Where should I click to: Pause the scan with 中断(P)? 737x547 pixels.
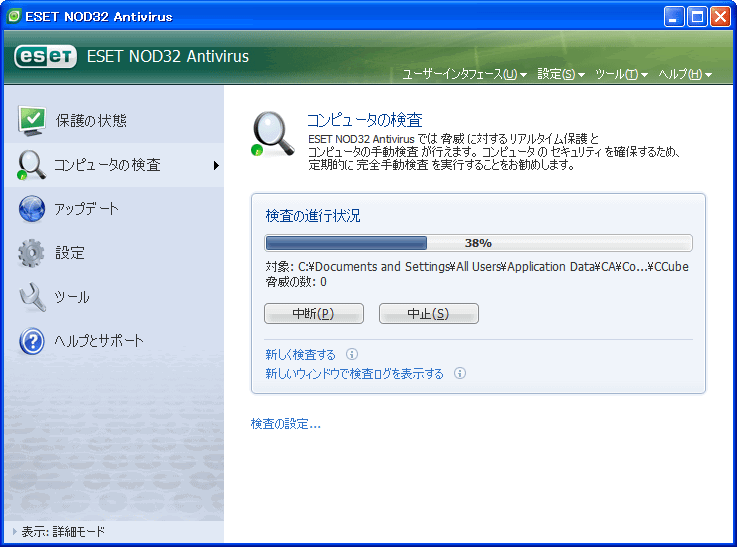[314, 313]
